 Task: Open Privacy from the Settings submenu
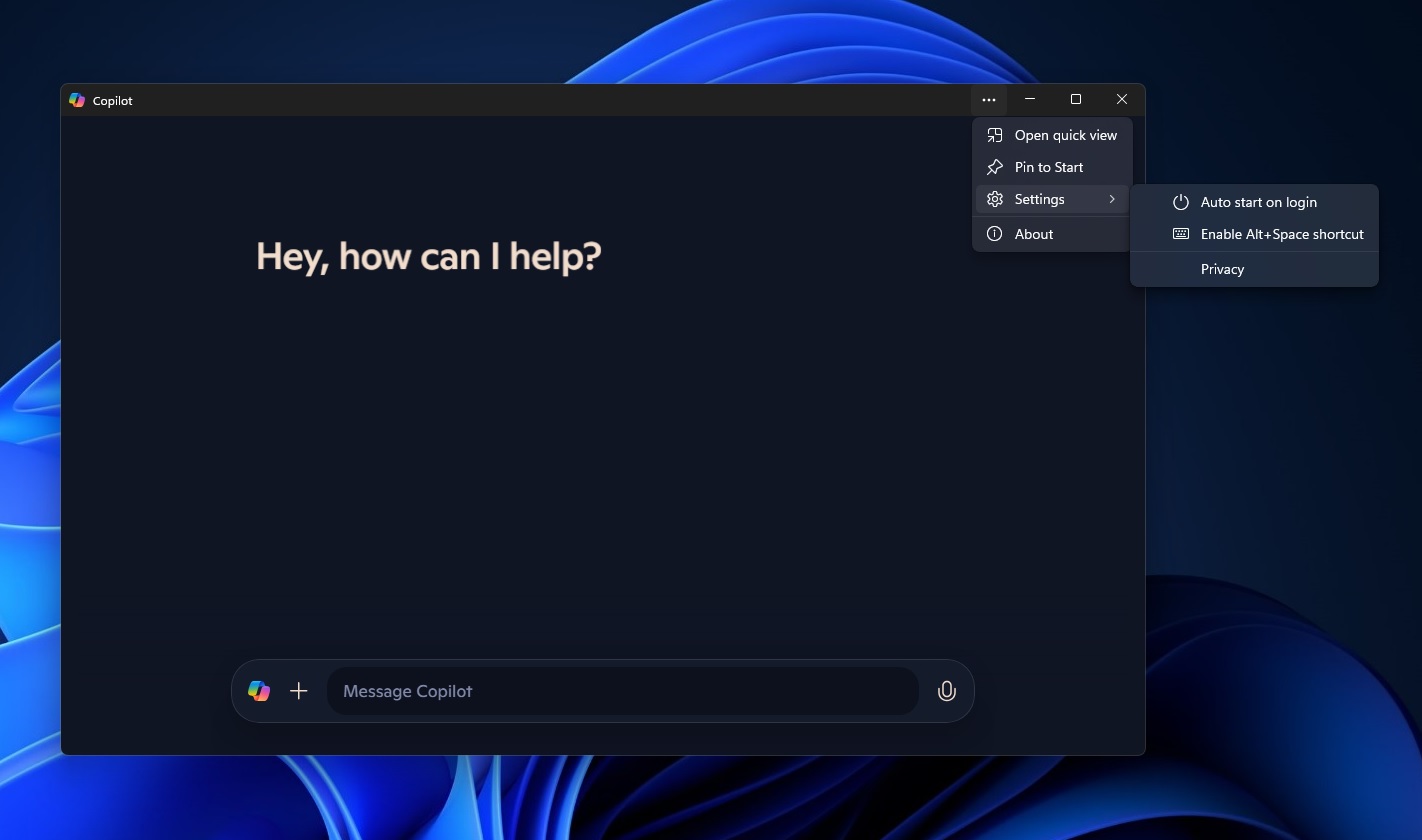[1254, 269]
